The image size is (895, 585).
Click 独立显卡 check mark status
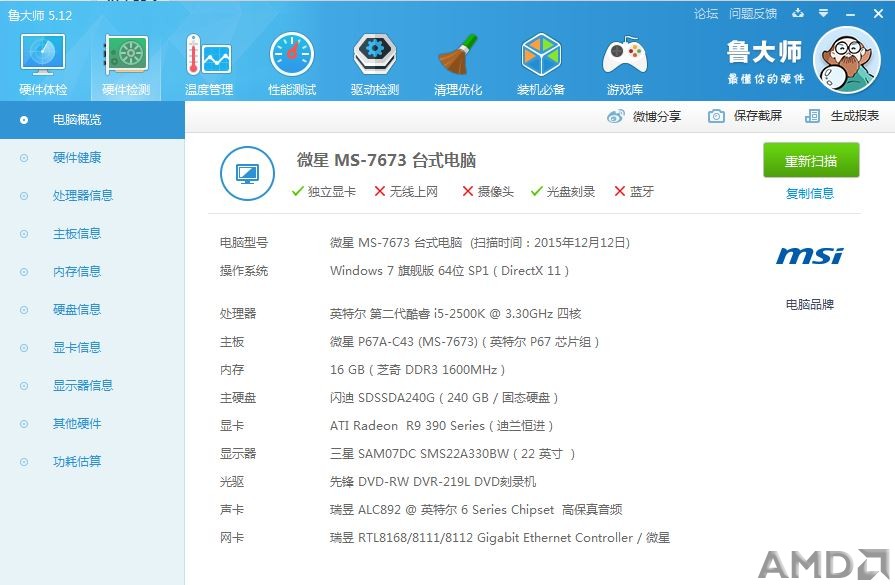323,192
